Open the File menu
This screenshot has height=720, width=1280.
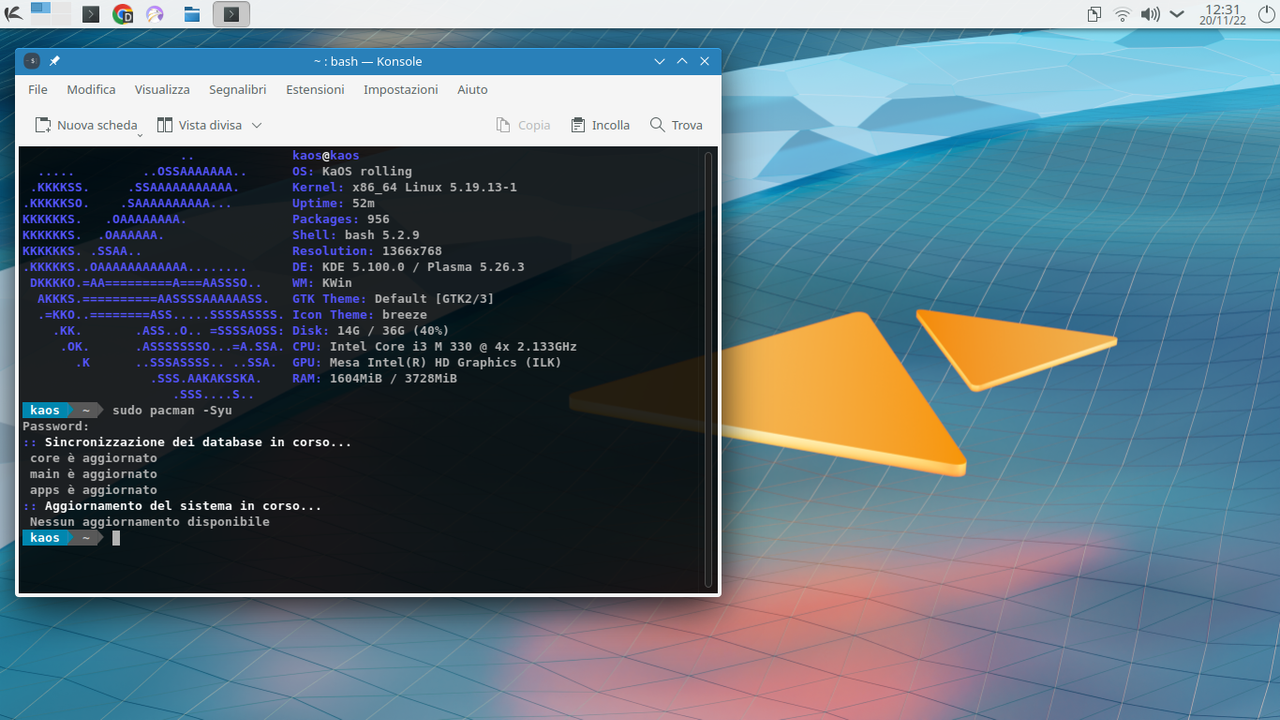(38, 89)
